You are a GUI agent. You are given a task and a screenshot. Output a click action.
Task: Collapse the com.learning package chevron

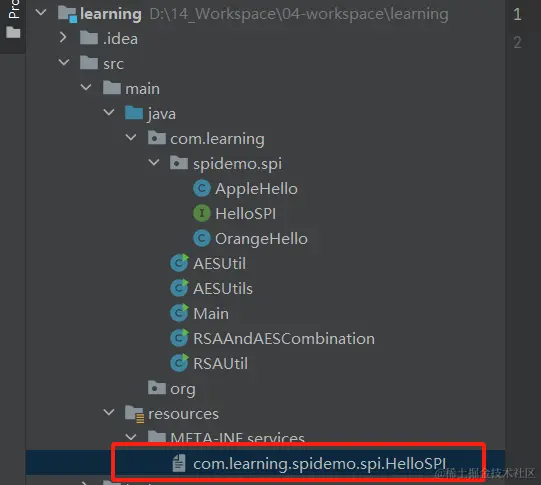131,137
